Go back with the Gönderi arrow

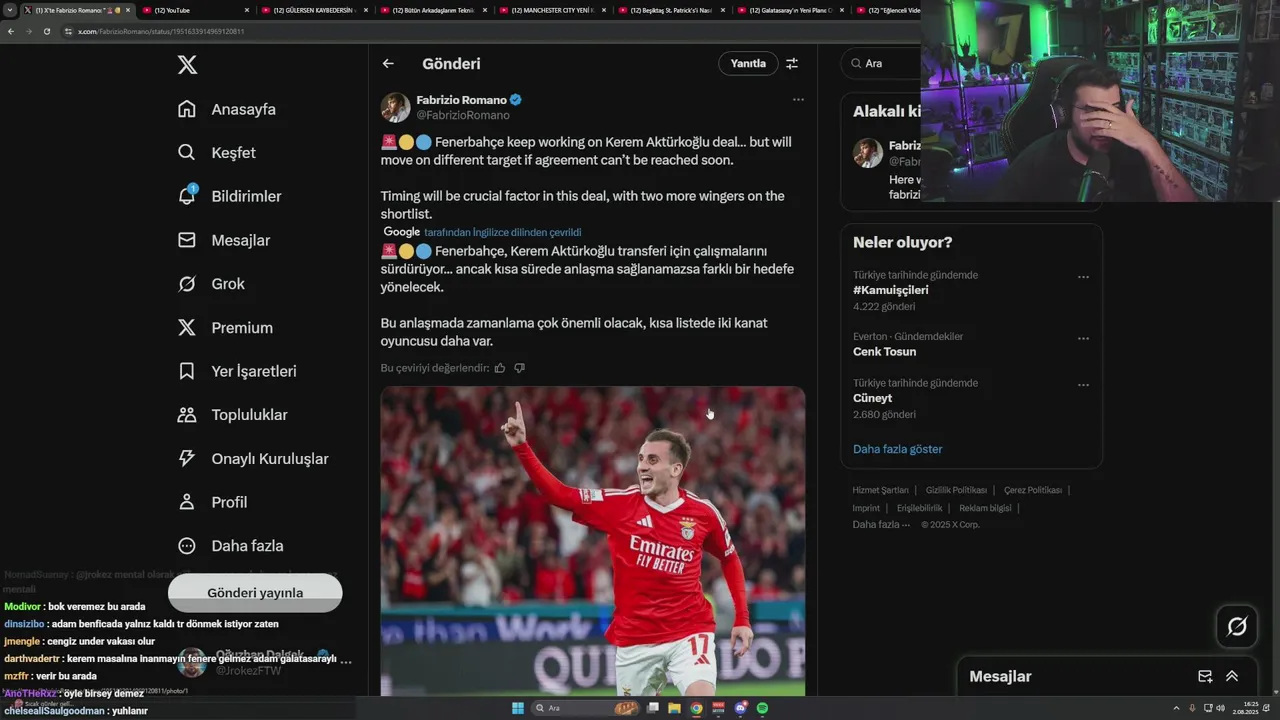[x=388, y=64]
